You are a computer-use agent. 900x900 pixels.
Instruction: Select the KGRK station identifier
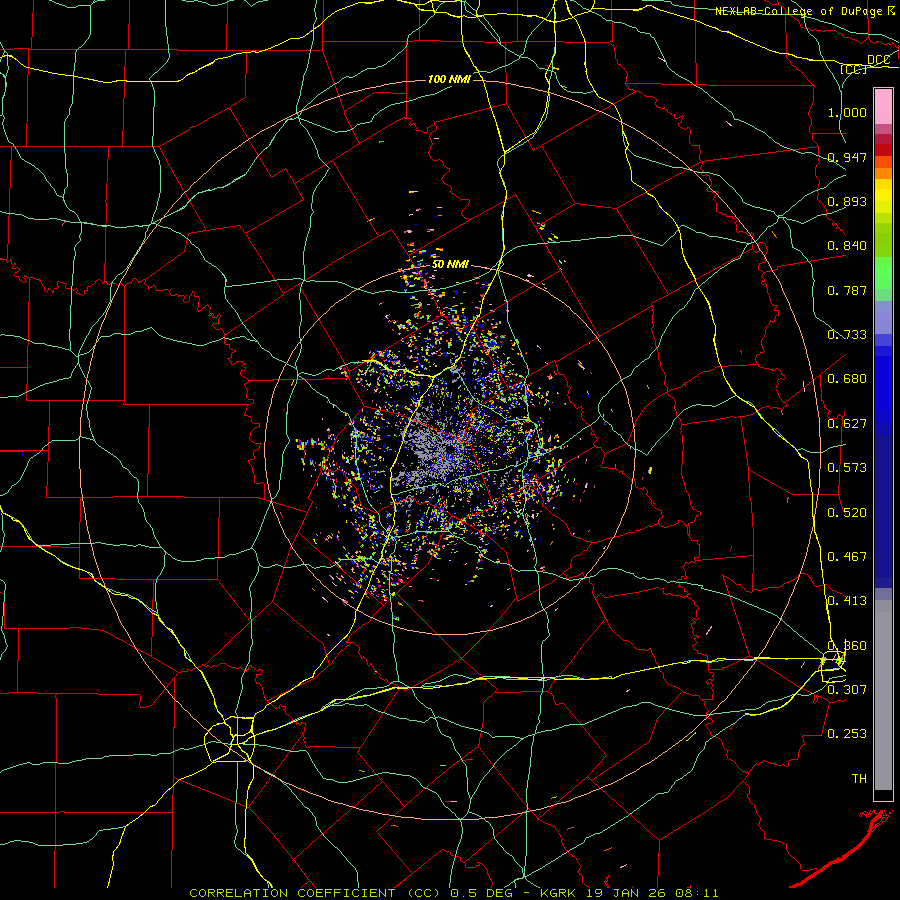click(560, 893)
